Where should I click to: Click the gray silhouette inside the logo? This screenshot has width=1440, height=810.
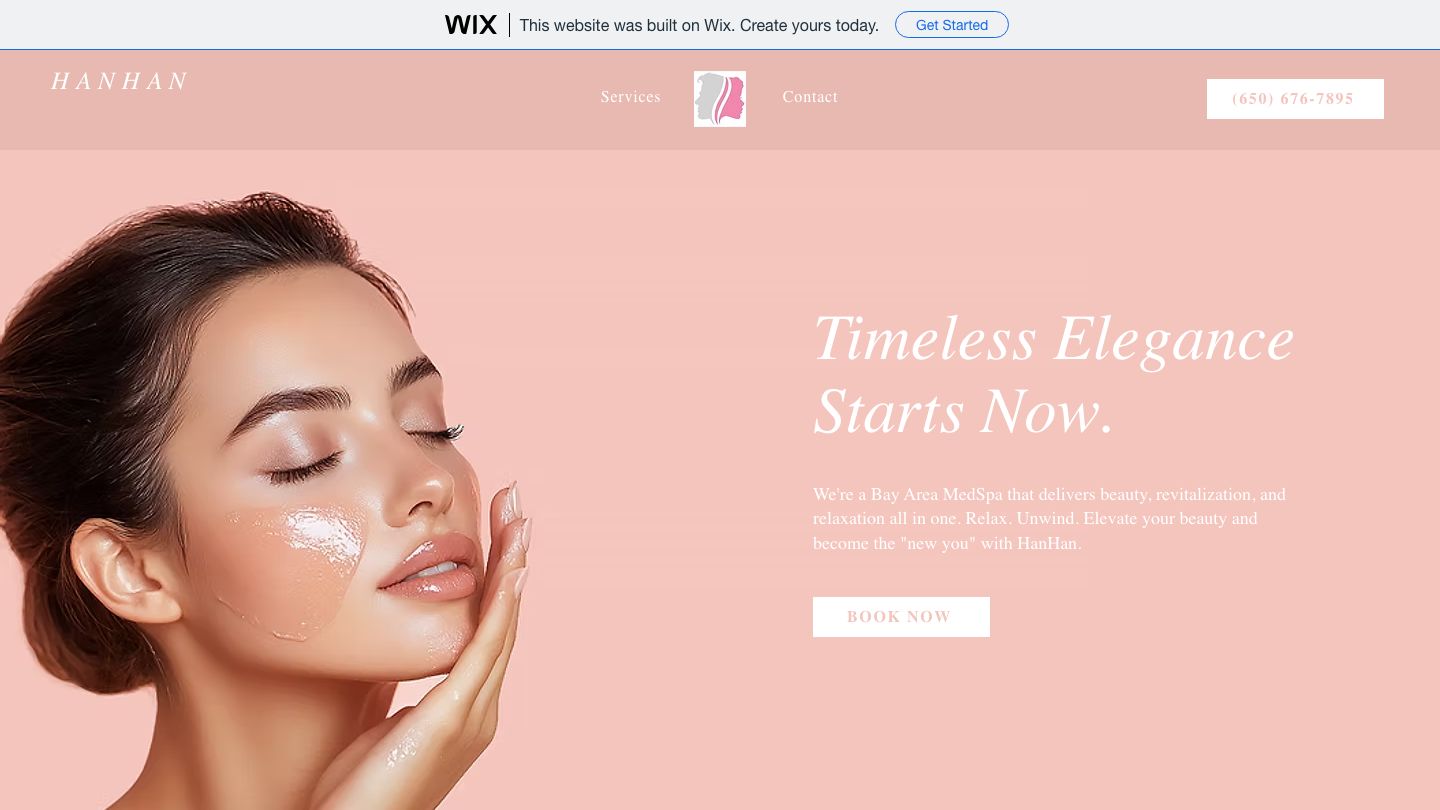point(708,97)
